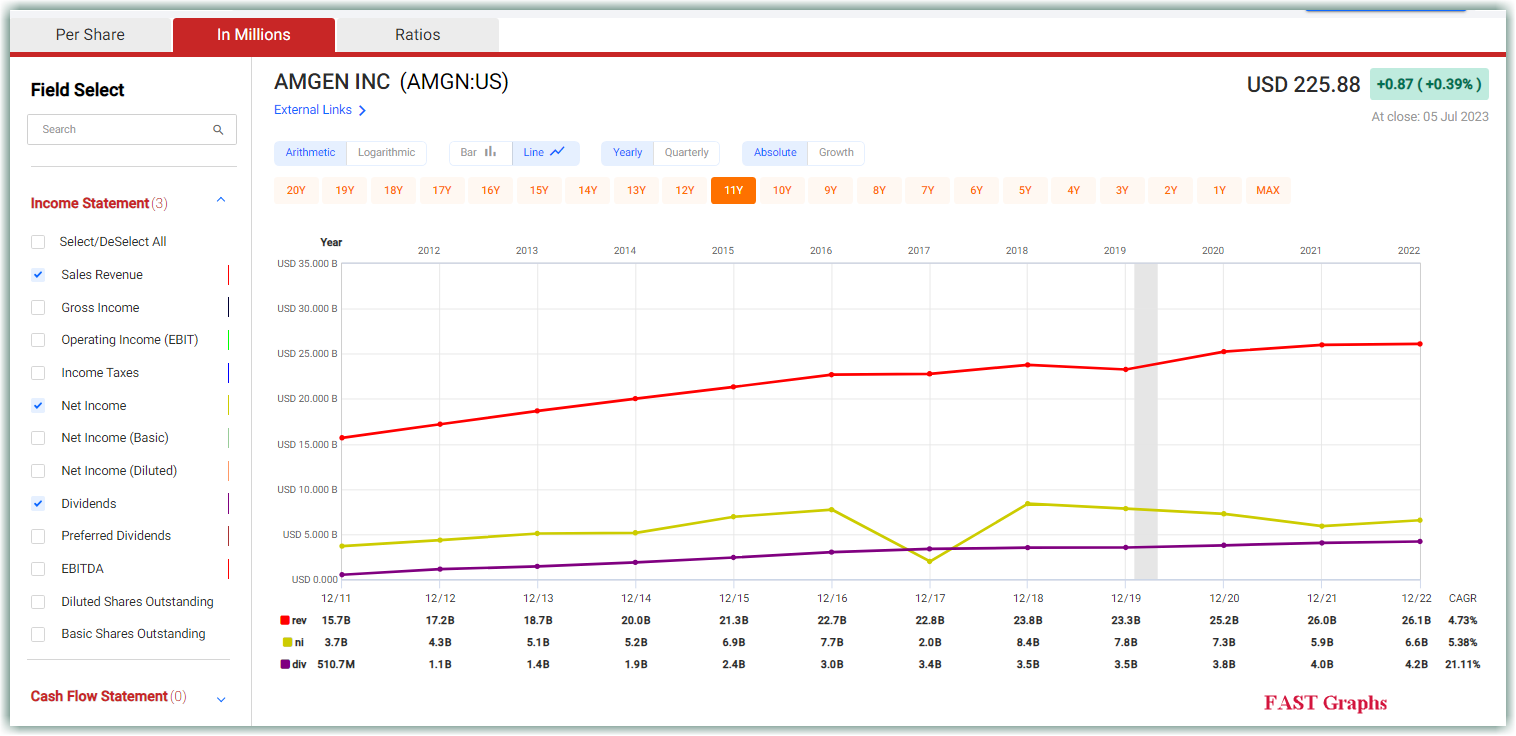This screenshot has height=736, width=1516.
Task: Enable the EBITDA checkbox
Action: point(38,569)
